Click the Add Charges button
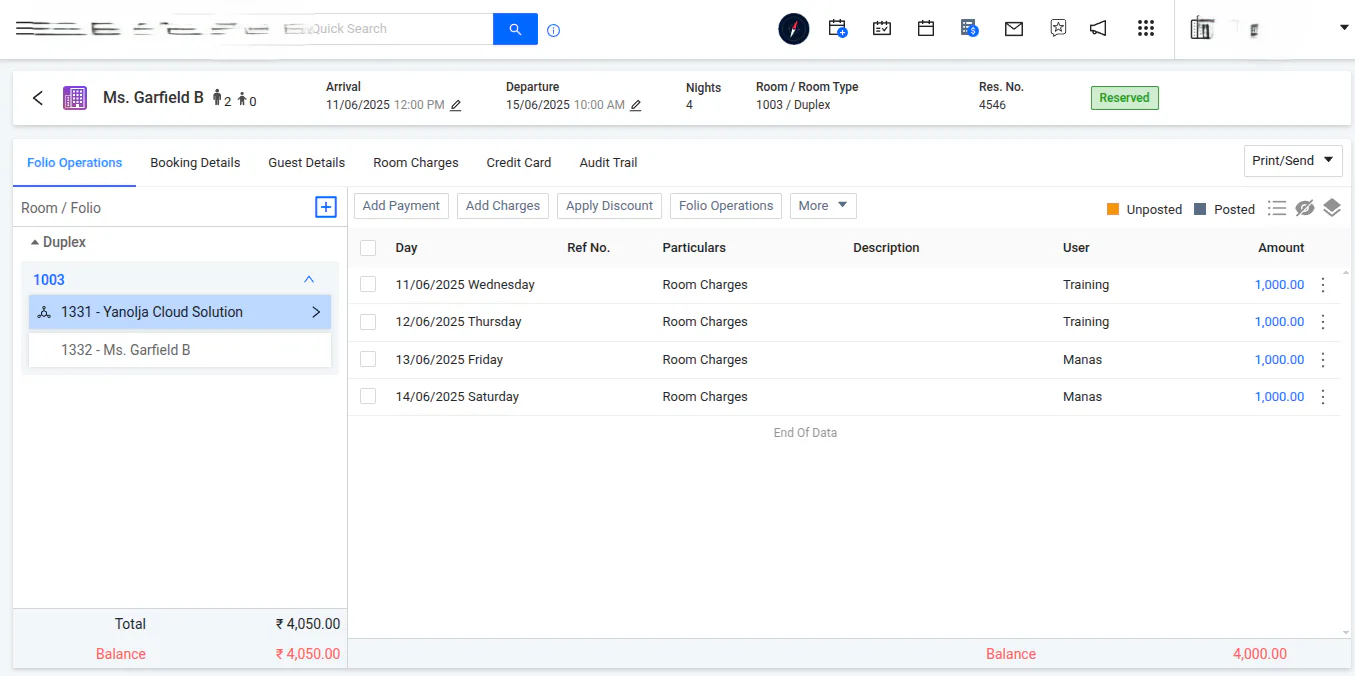Screen dimensions: 1355x676 coord(503,206)
